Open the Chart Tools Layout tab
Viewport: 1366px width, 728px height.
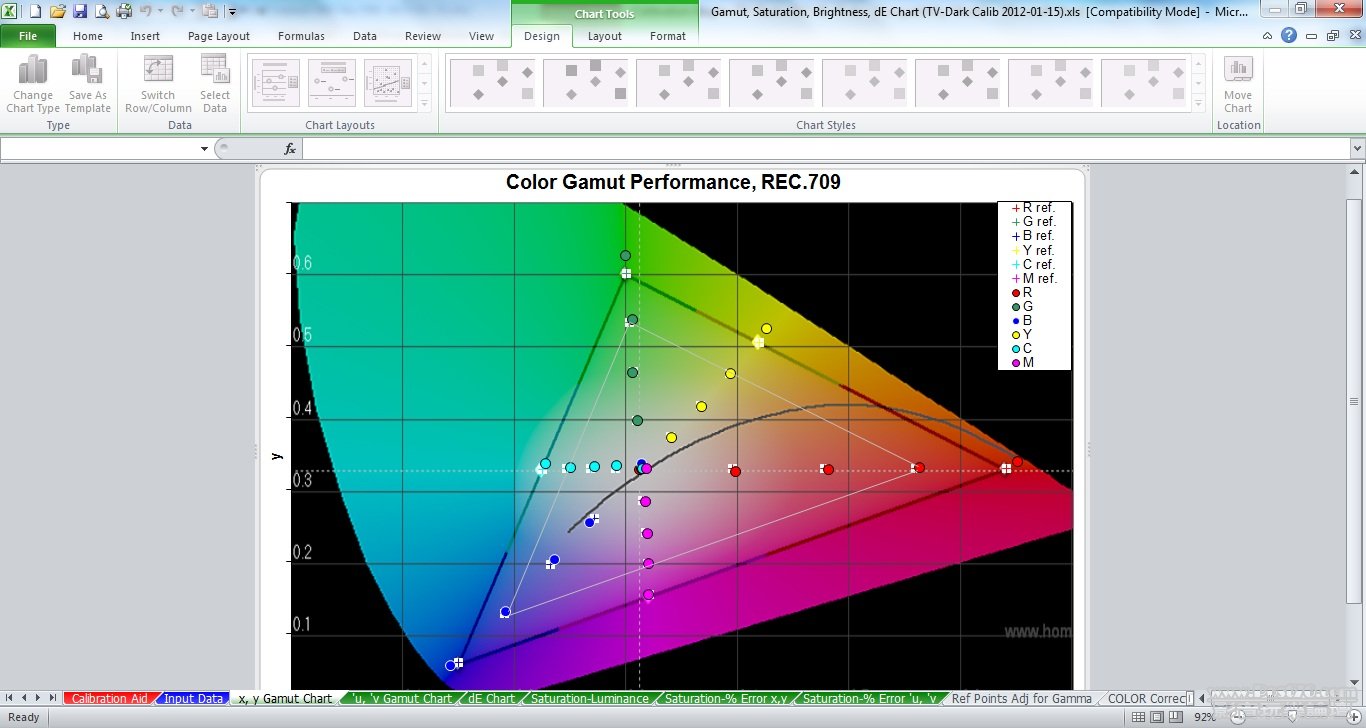(604, 36)
